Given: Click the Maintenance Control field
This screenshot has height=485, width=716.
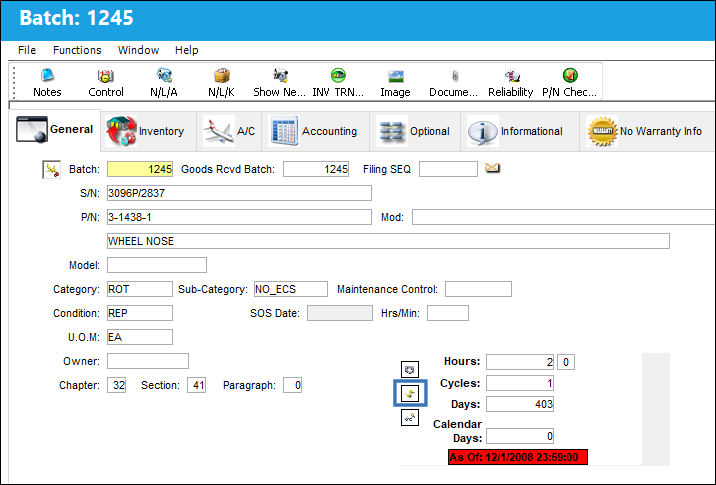Looking at the screenshot, I should (x=479, y=289).
